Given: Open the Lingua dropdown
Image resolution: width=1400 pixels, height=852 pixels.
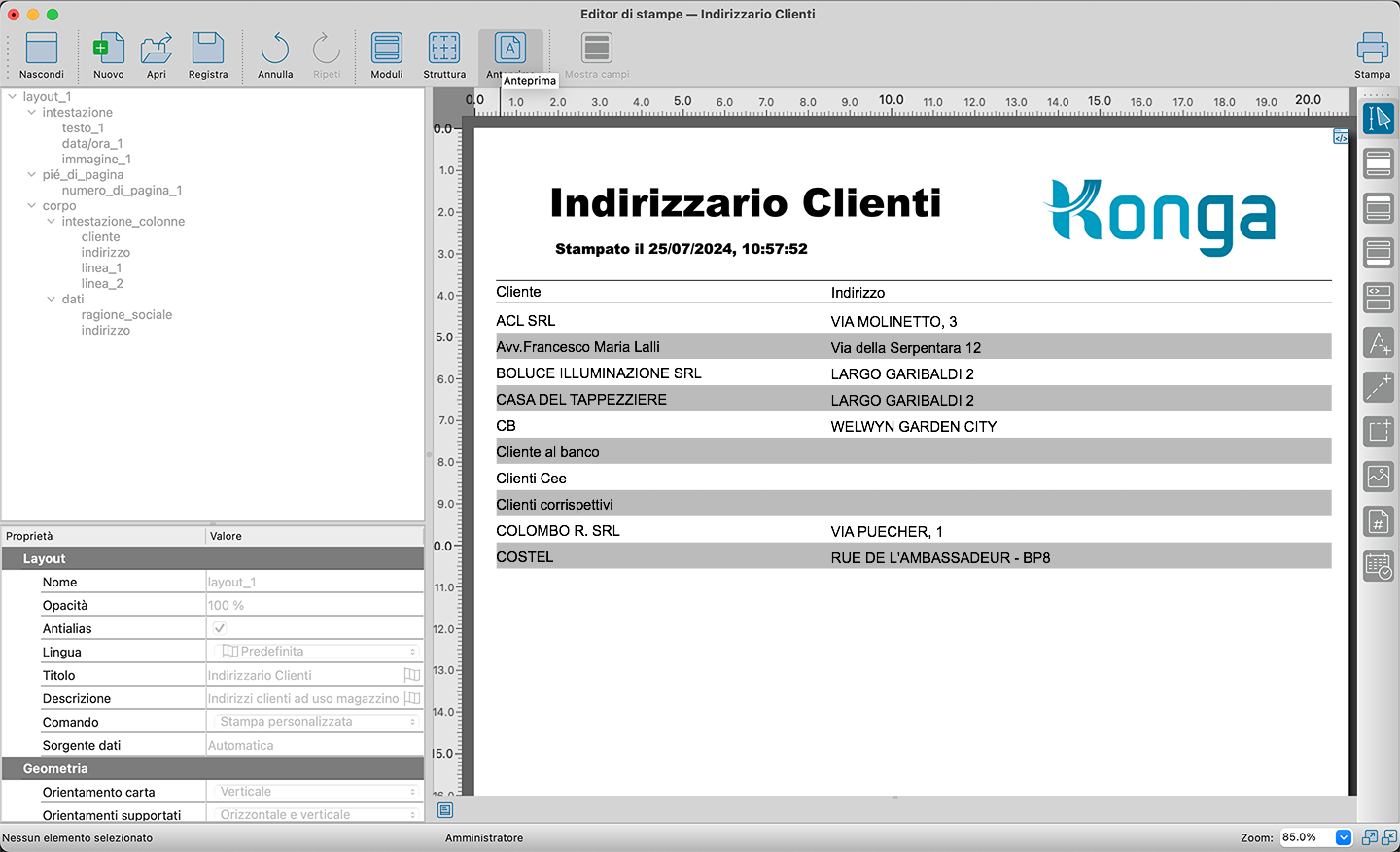Looking at the screenshot, I should coord(317,652).
